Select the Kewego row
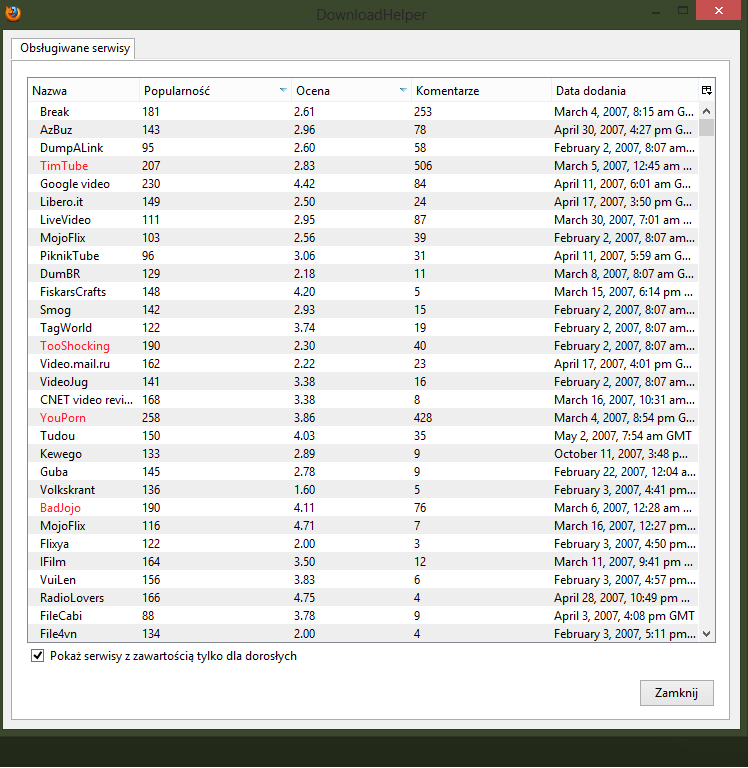 coord(363,454)
